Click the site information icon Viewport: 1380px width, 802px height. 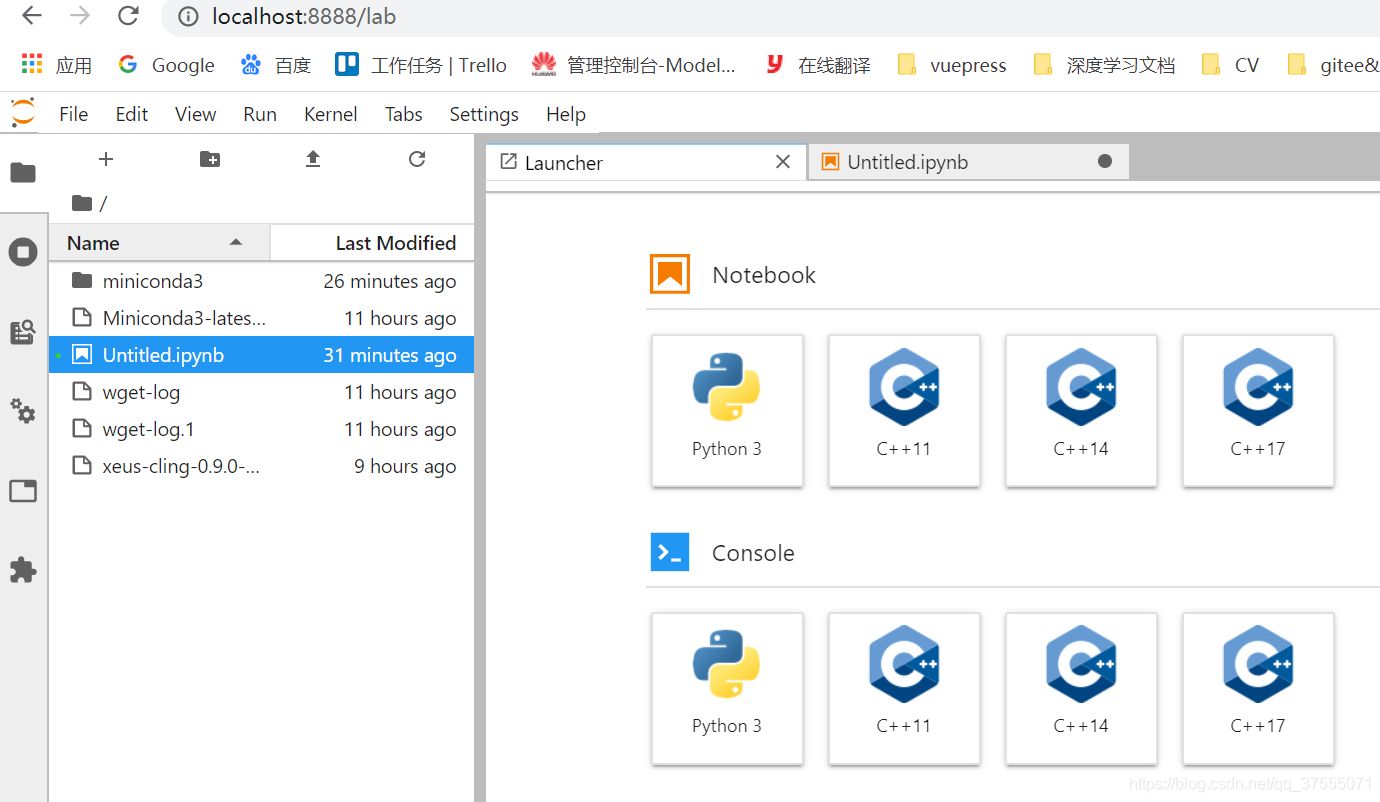(188, 17)
